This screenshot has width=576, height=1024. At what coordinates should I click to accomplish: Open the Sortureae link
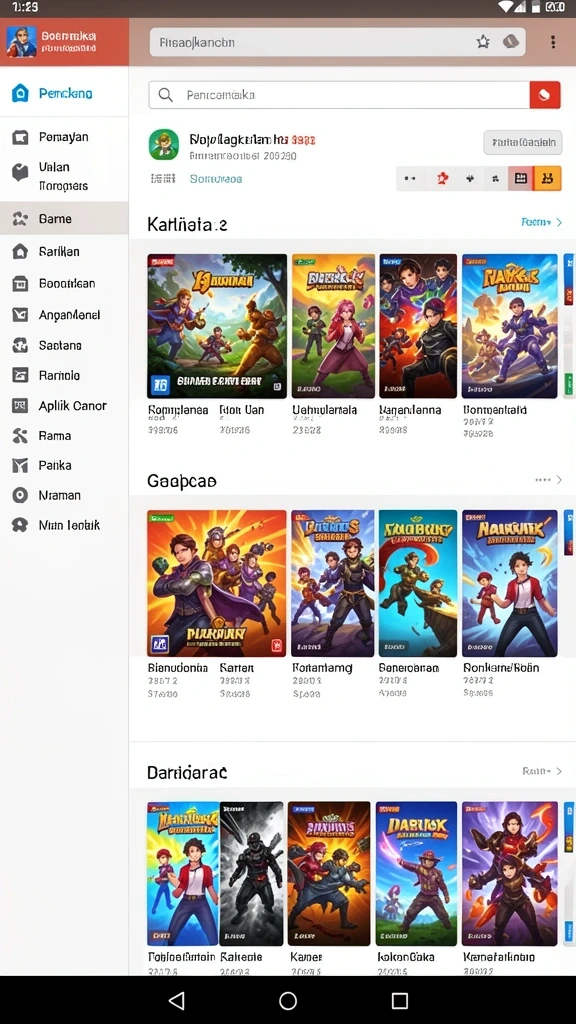click(x=216, y=178)
